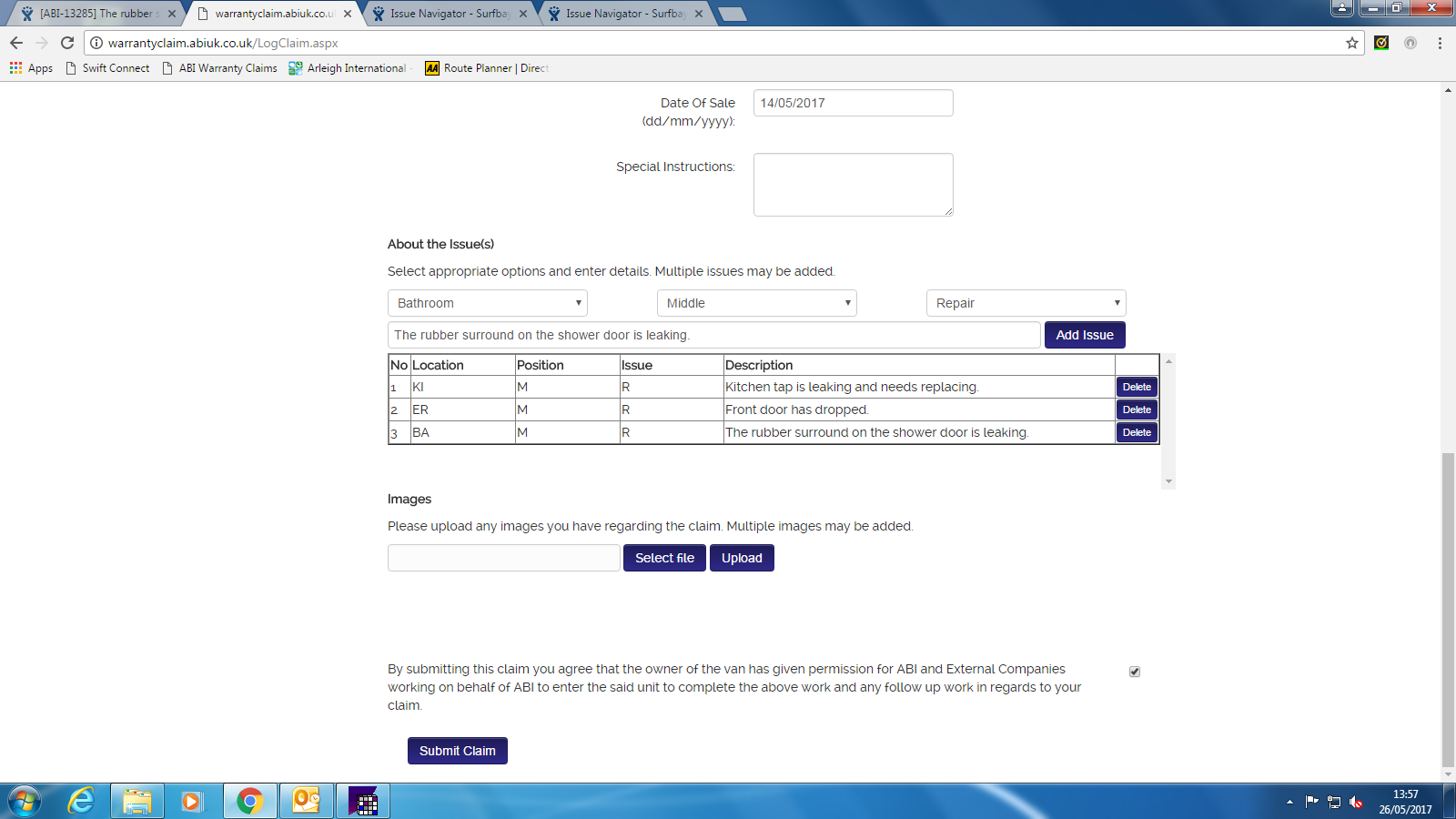Show hidden system tray icons
Viewport: 1456px width, 819px height.
pos(1289,802)
